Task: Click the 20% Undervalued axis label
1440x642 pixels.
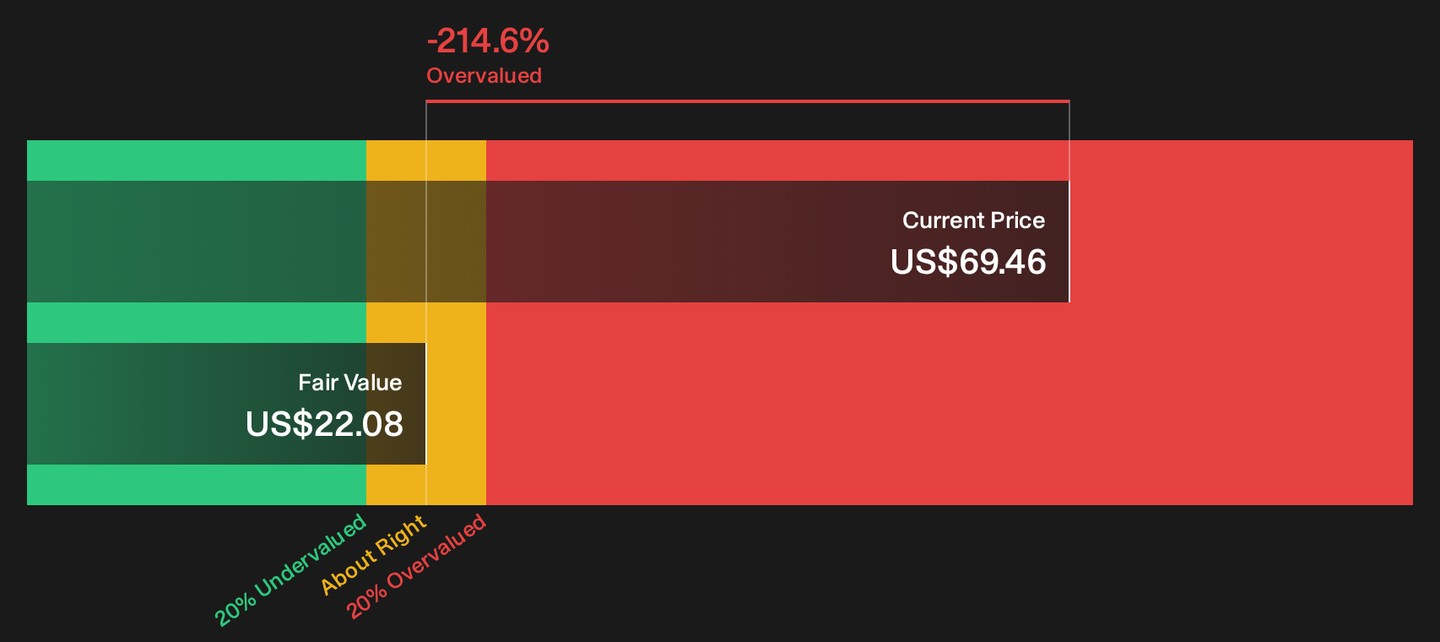Action: pyautogui.click(x=291, y=571)
